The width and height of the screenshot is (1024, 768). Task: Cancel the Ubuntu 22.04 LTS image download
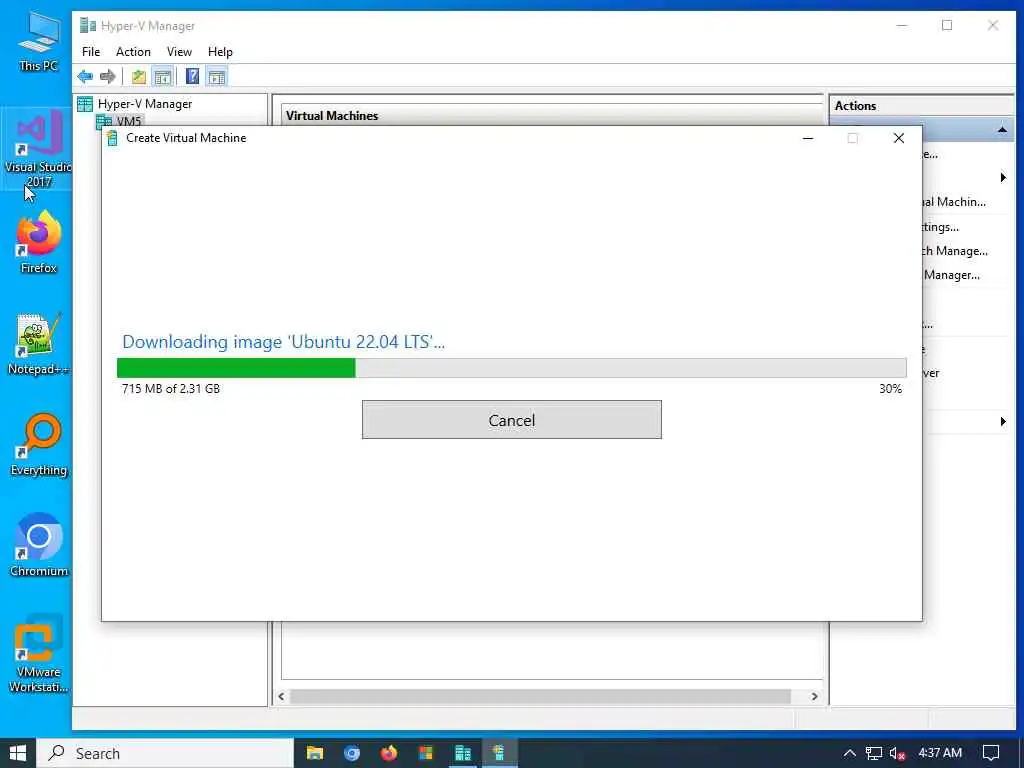tap(511, 420)
